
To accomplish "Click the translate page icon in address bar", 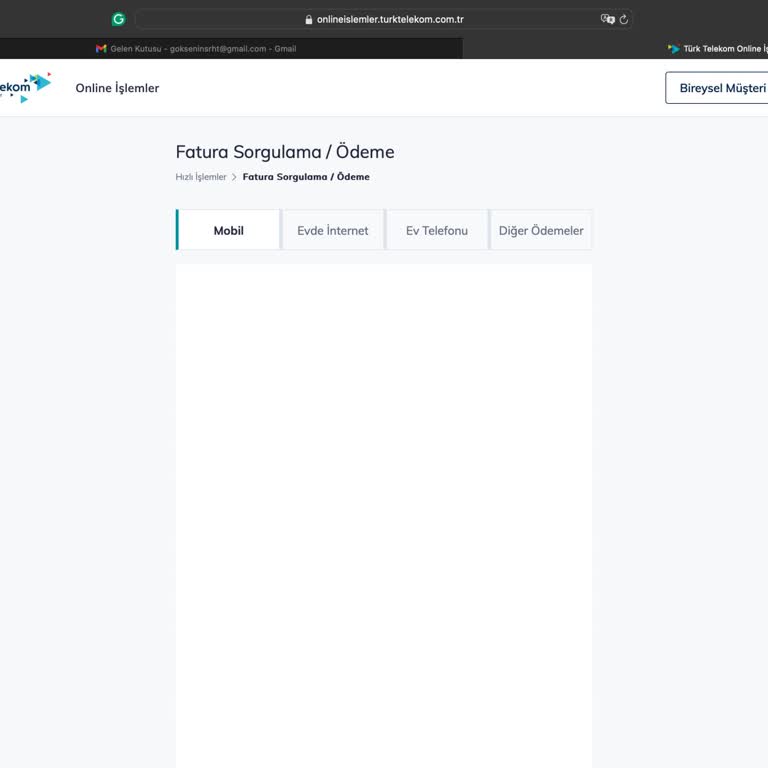I will point(607,19).
